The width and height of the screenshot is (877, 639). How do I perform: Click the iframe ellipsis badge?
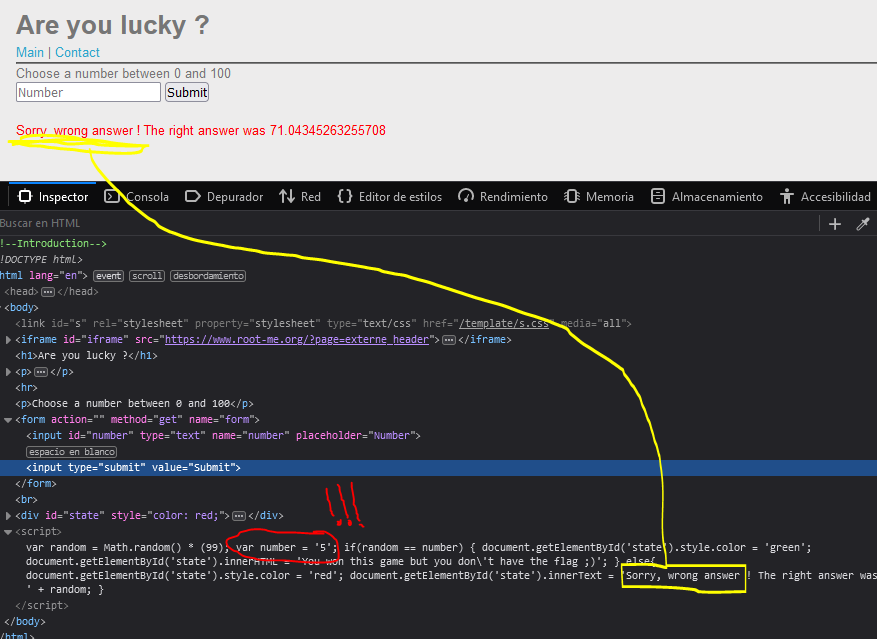point(449,340)
